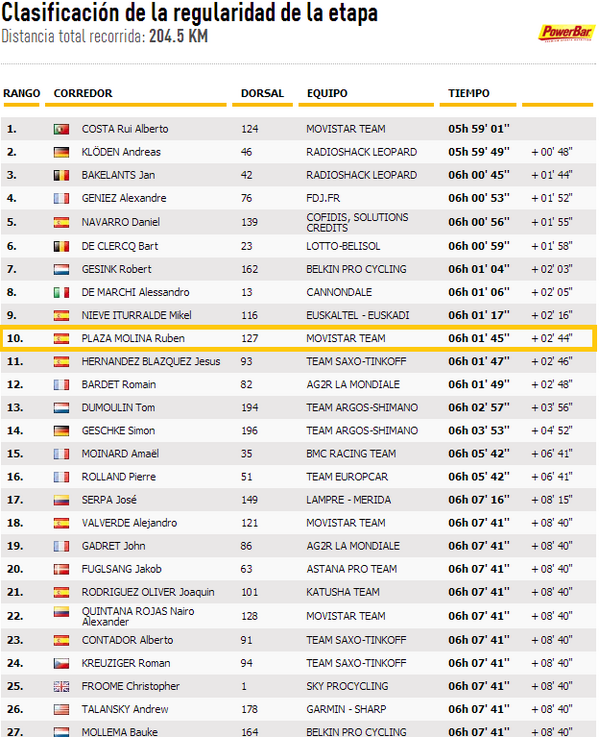The width and height of the screenshot is (599, 737).
Task: Click the PowerBar sponsor logo
Action: coord(566,33)
